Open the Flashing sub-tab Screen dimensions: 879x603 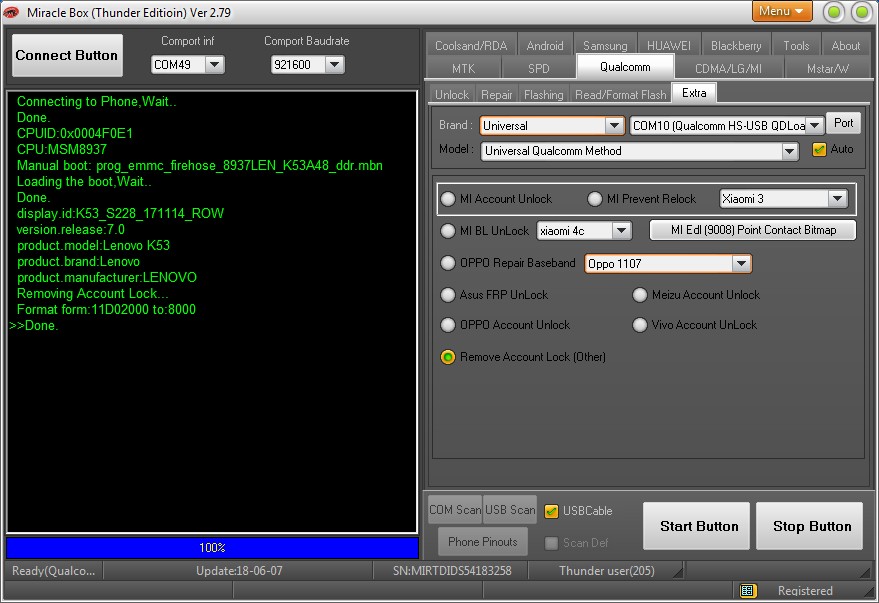point(543,95)
